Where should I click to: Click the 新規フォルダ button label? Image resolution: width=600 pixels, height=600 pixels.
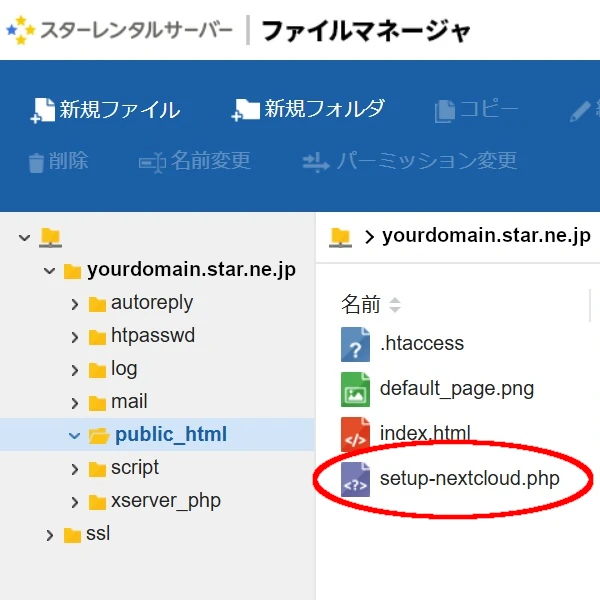[x=324, y=109]
